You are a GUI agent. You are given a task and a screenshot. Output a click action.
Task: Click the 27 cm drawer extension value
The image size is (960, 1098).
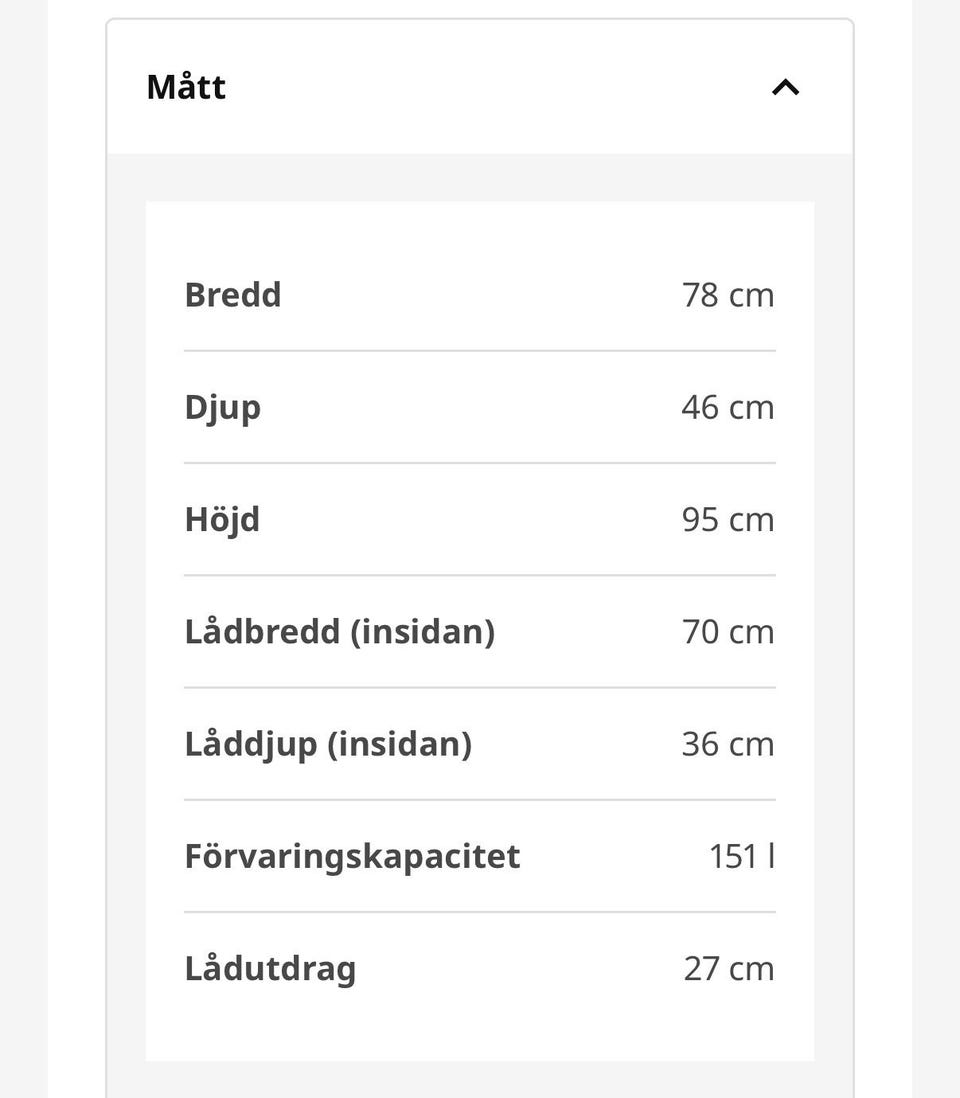[729, 968]
